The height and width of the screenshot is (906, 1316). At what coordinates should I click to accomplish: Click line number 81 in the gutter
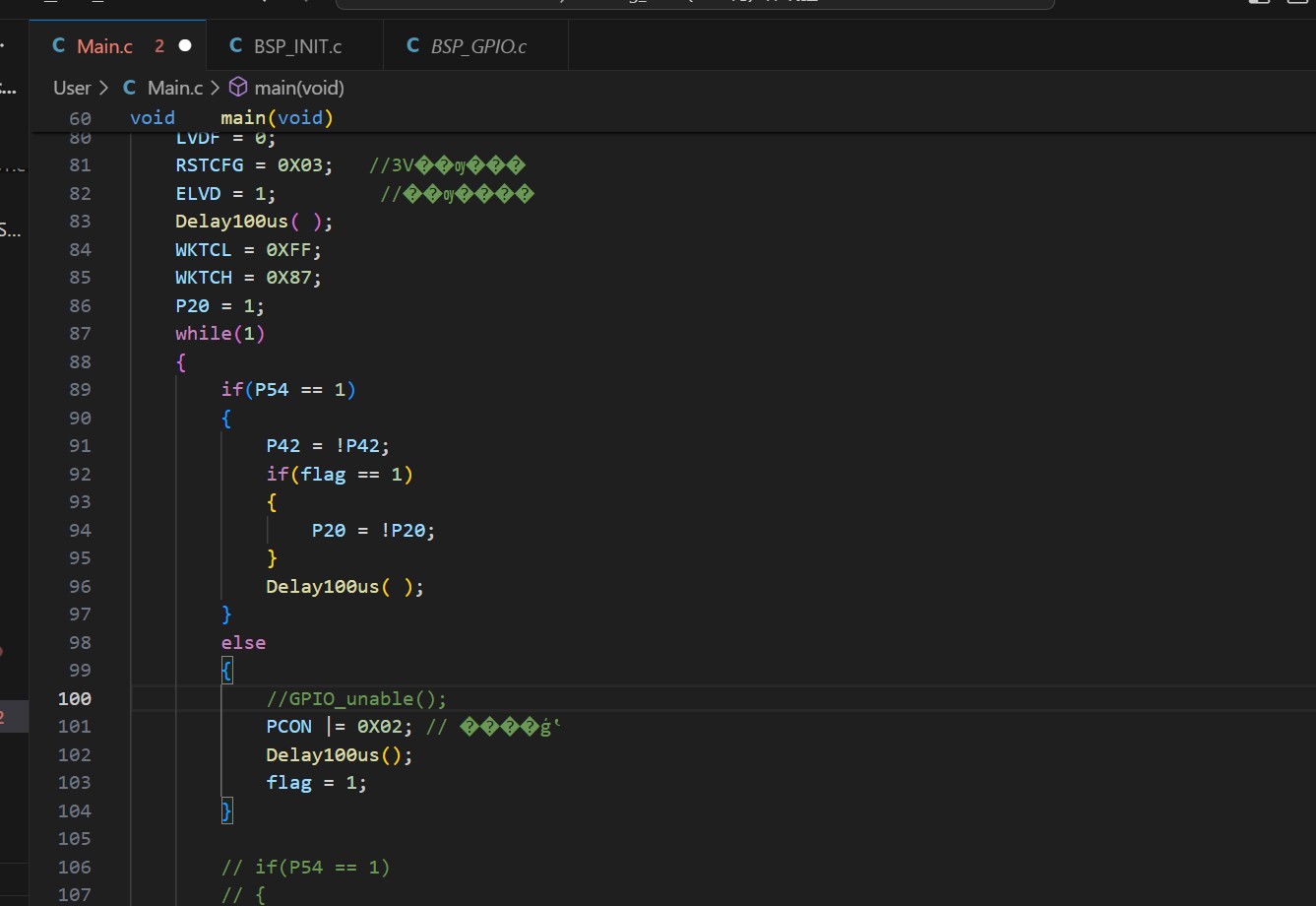coord(80,164)
